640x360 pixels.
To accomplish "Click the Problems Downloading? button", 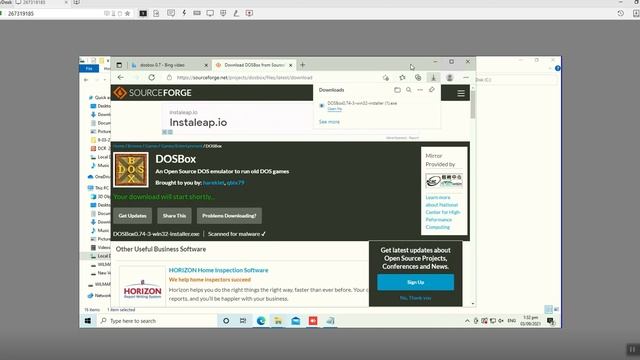I will pyautogui.click(x=229, y=216).
